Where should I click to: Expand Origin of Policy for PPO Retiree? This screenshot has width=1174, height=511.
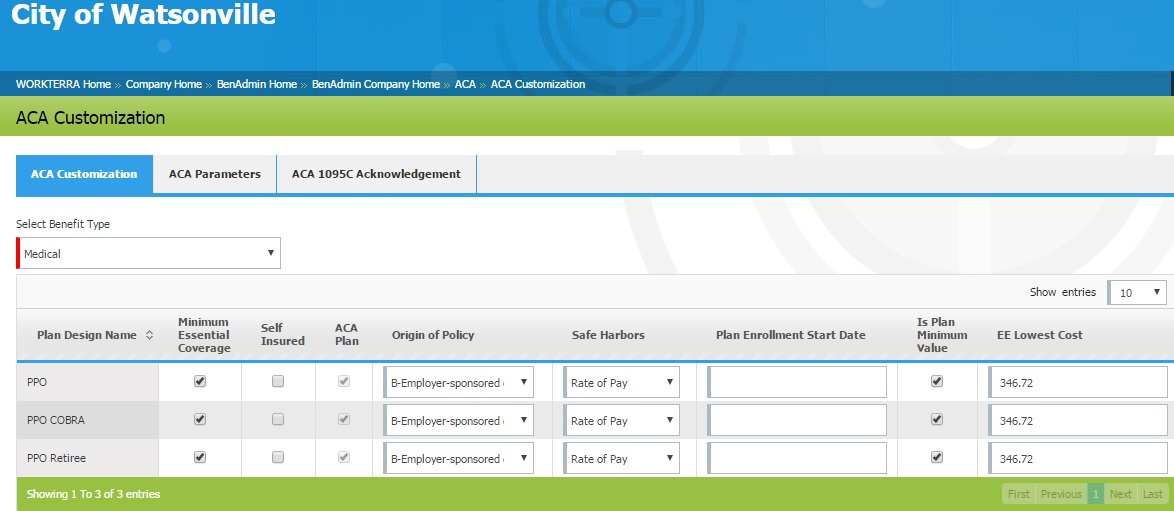pyautogui.click(x=458, y=458)
